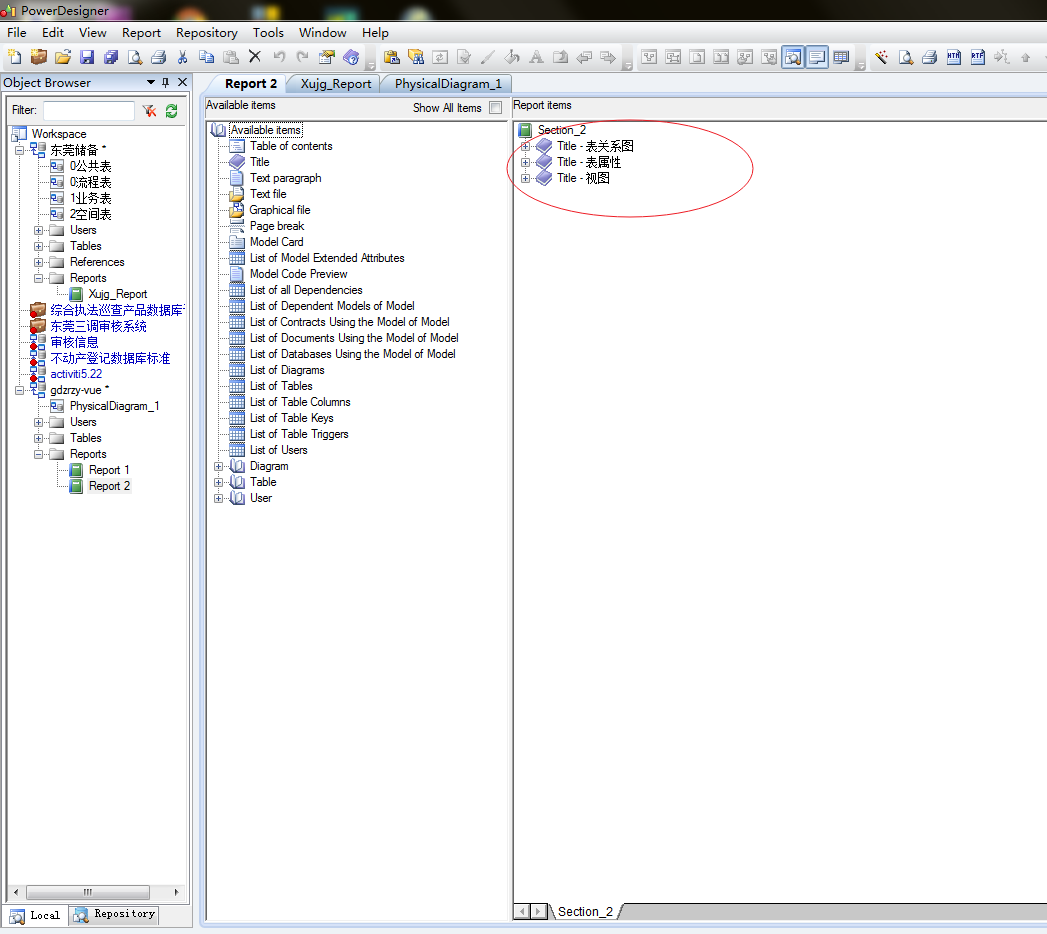Generate the report as RTF
Viewport: 1047px width, 934px height.
point(978,57)
